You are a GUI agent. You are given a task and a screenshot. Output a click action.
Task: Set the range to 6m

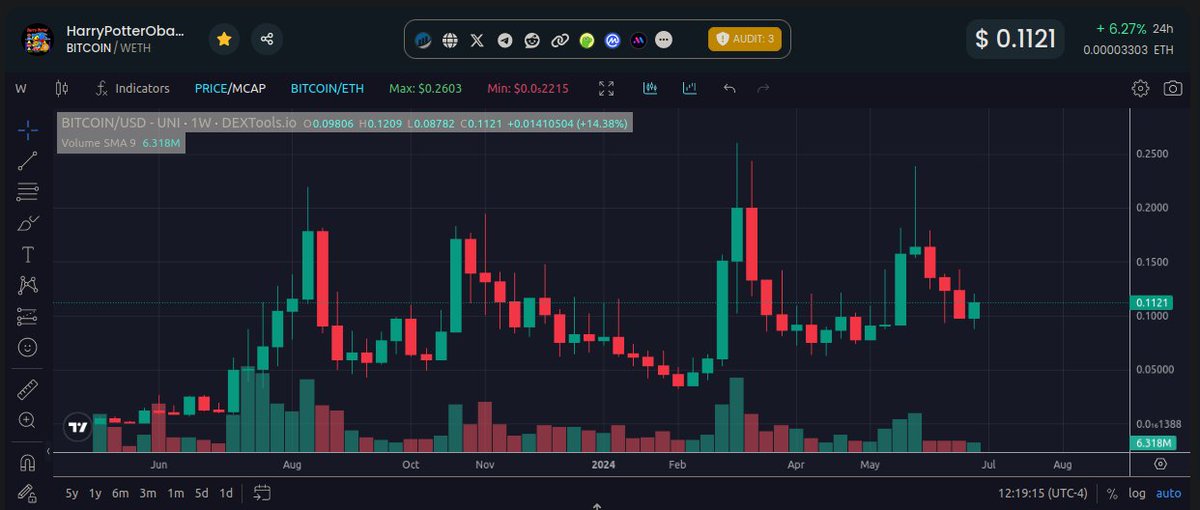click(x=120, y=493)
